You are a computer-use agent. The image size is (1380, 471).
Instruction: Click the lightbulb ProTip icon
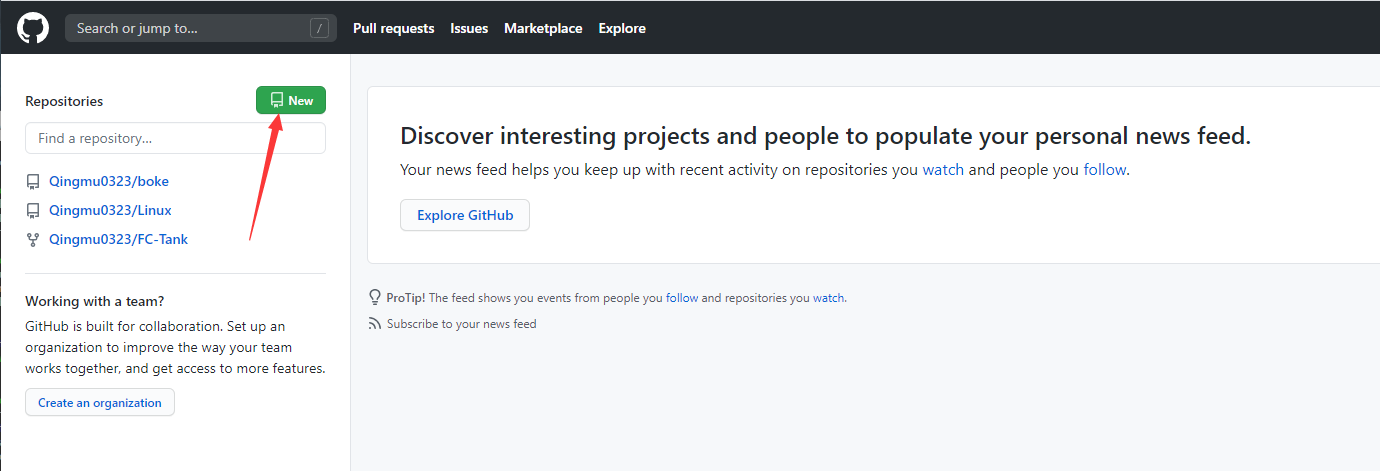(x=375, y=297)
